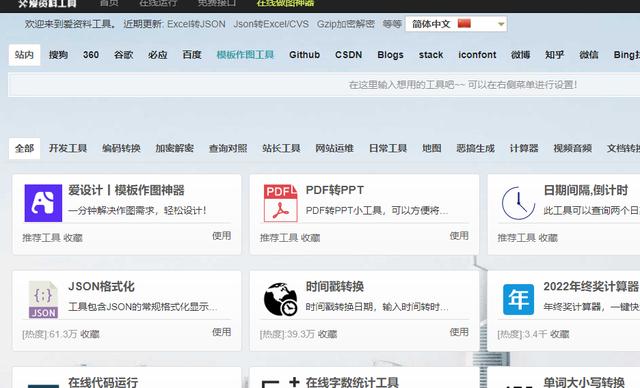Open the 简体中文 language dropdown
The height and width of the screenshot is (388, 640).
(x=456, y=24)
